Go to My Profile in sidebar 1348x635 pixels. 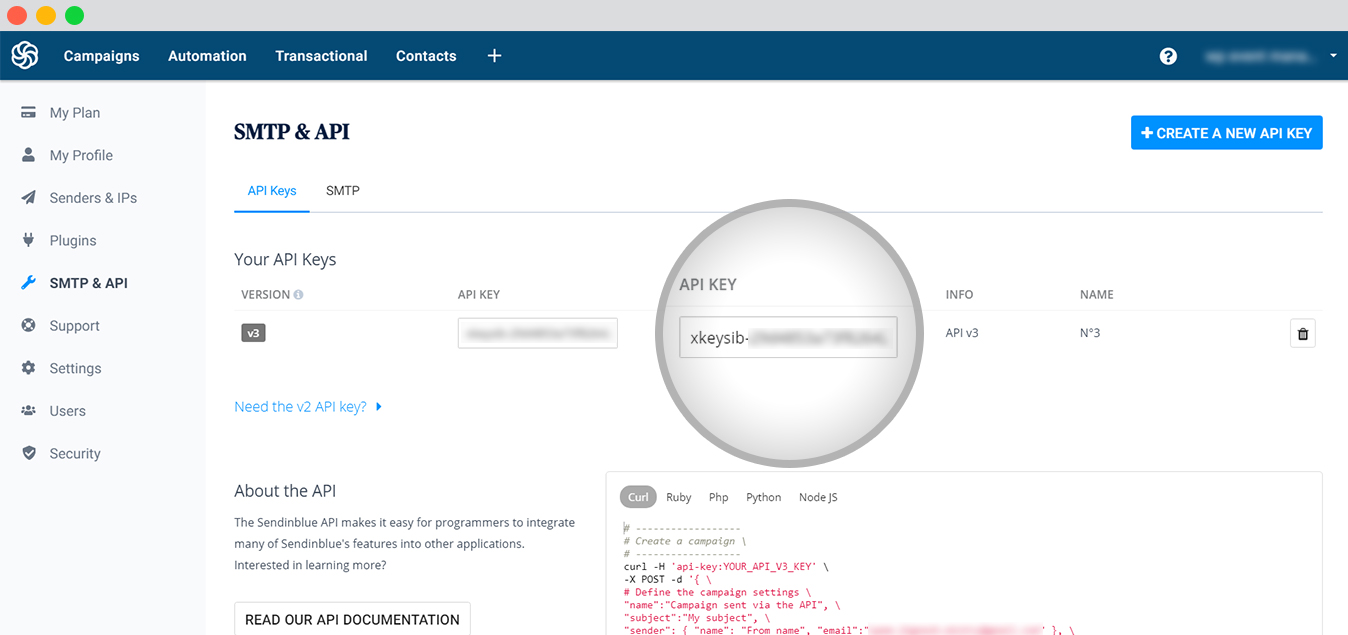[x=81, y=155]
